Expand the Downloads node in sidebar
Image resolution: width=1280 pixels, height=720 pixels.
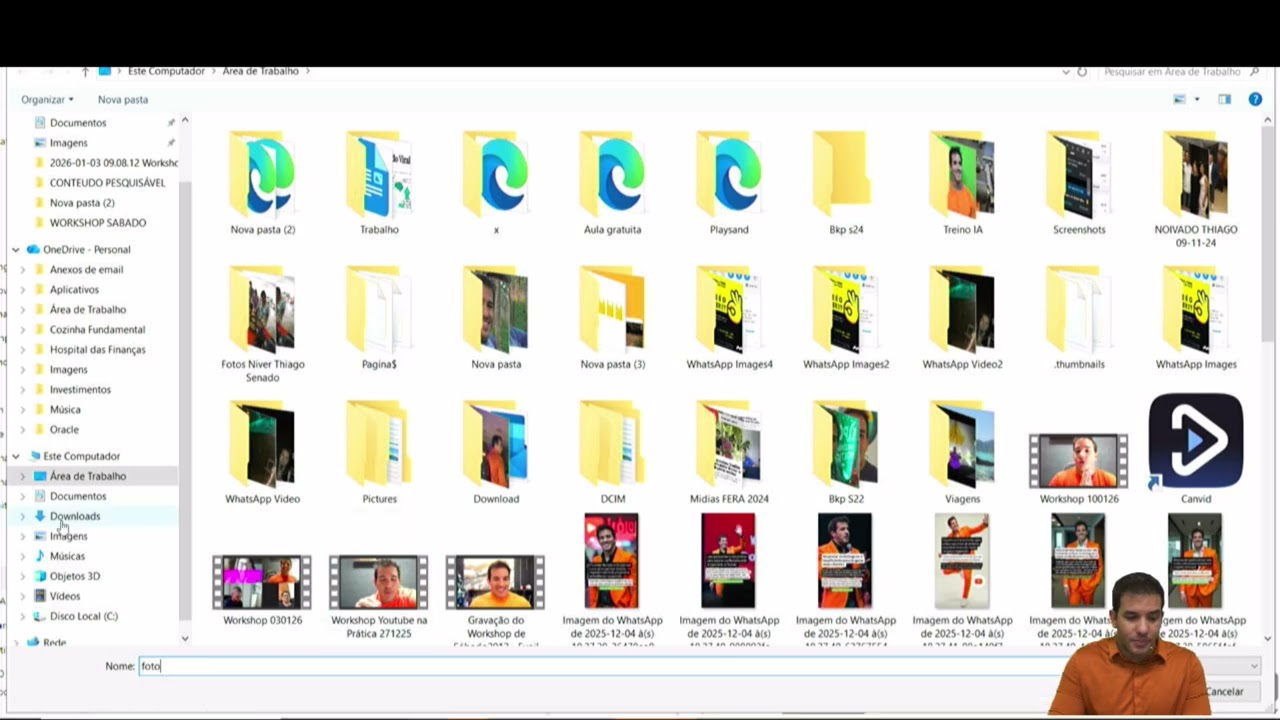point(24,516)
